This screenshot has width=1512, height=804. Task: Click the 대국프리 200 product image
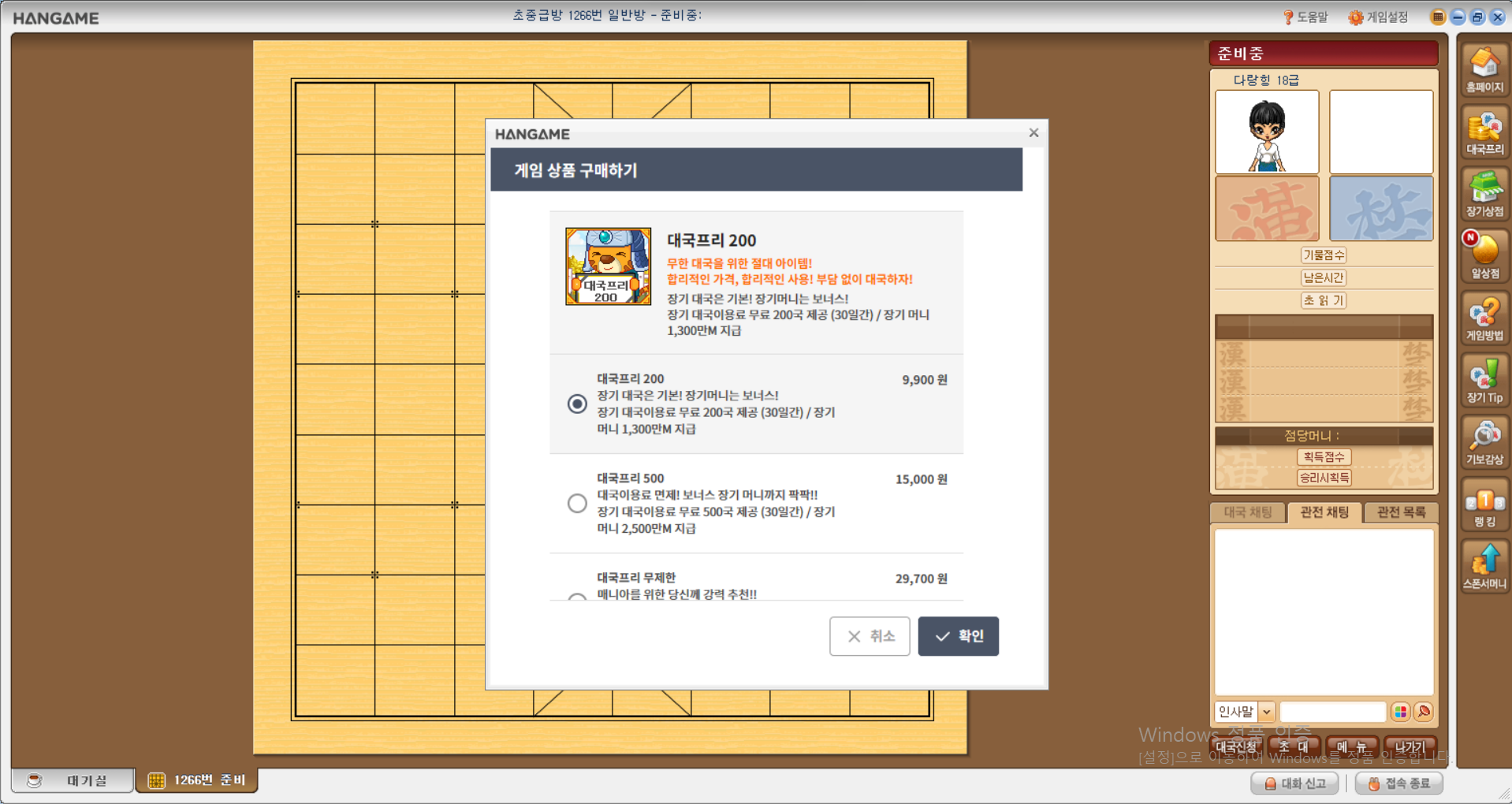click(608, 266)
